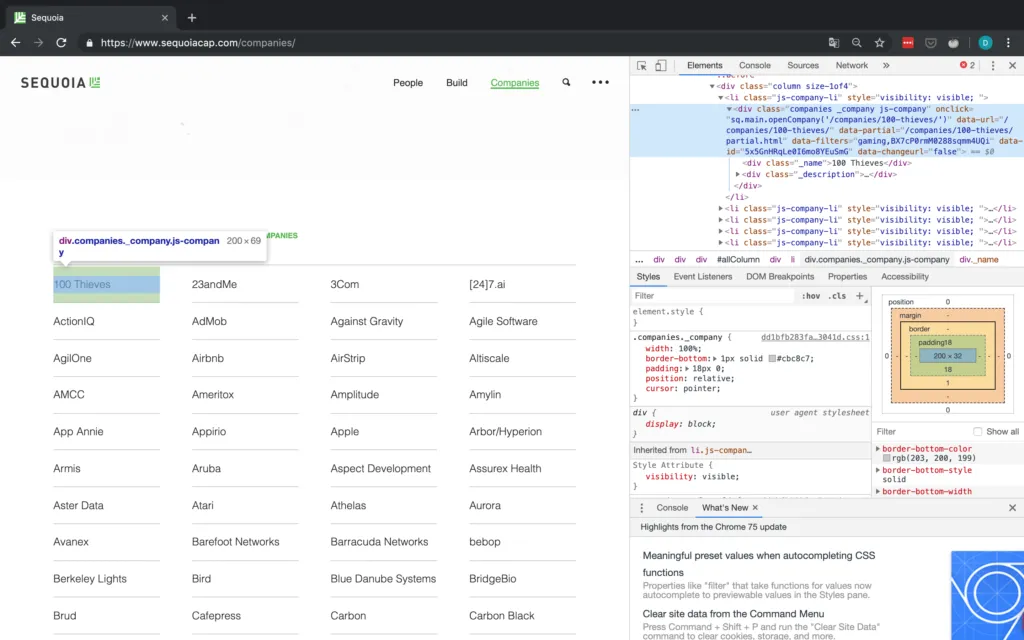Open DevTools customize menu
Viewport: 1024px width, 640px height.
(993, 65)
